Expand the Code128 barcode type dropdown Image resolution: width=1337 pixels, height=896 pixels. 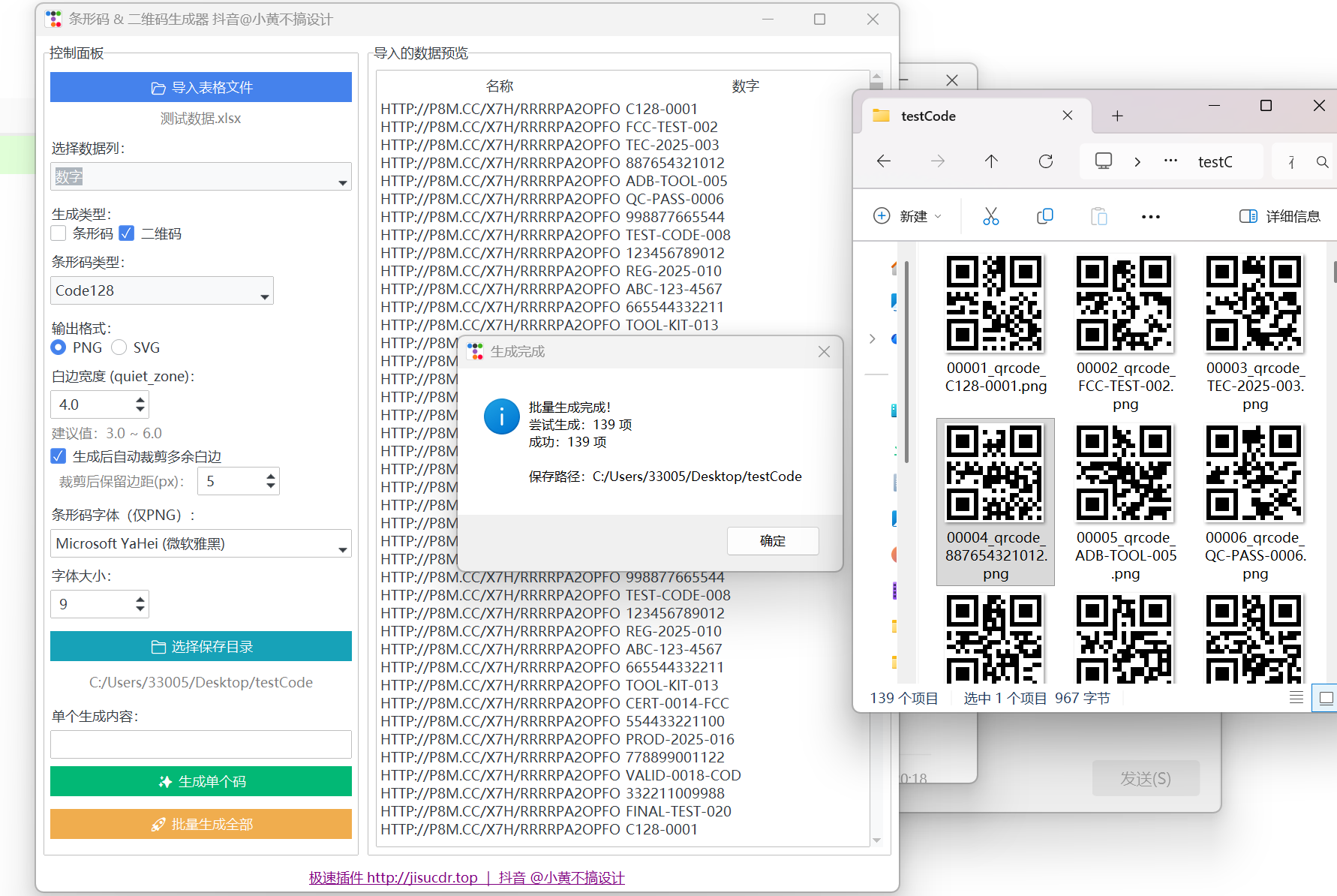tap(161, 291)
